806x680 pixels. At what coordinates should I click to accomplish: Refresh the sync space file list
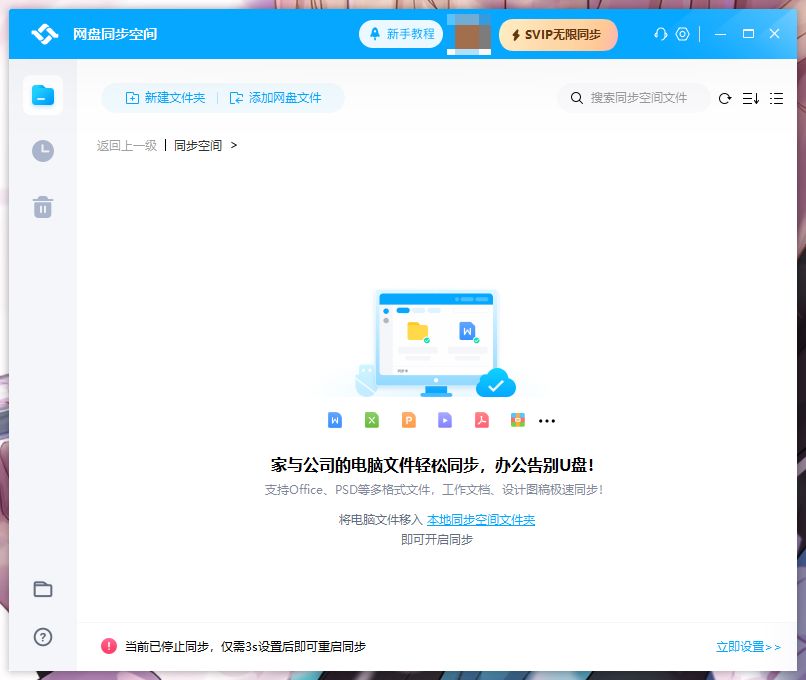[724, 98]
